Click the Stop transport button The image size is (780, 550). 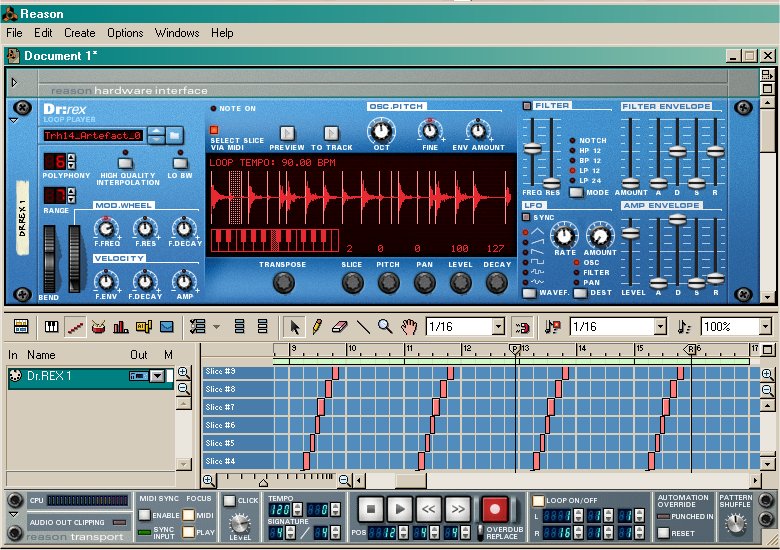click(371, 509)
